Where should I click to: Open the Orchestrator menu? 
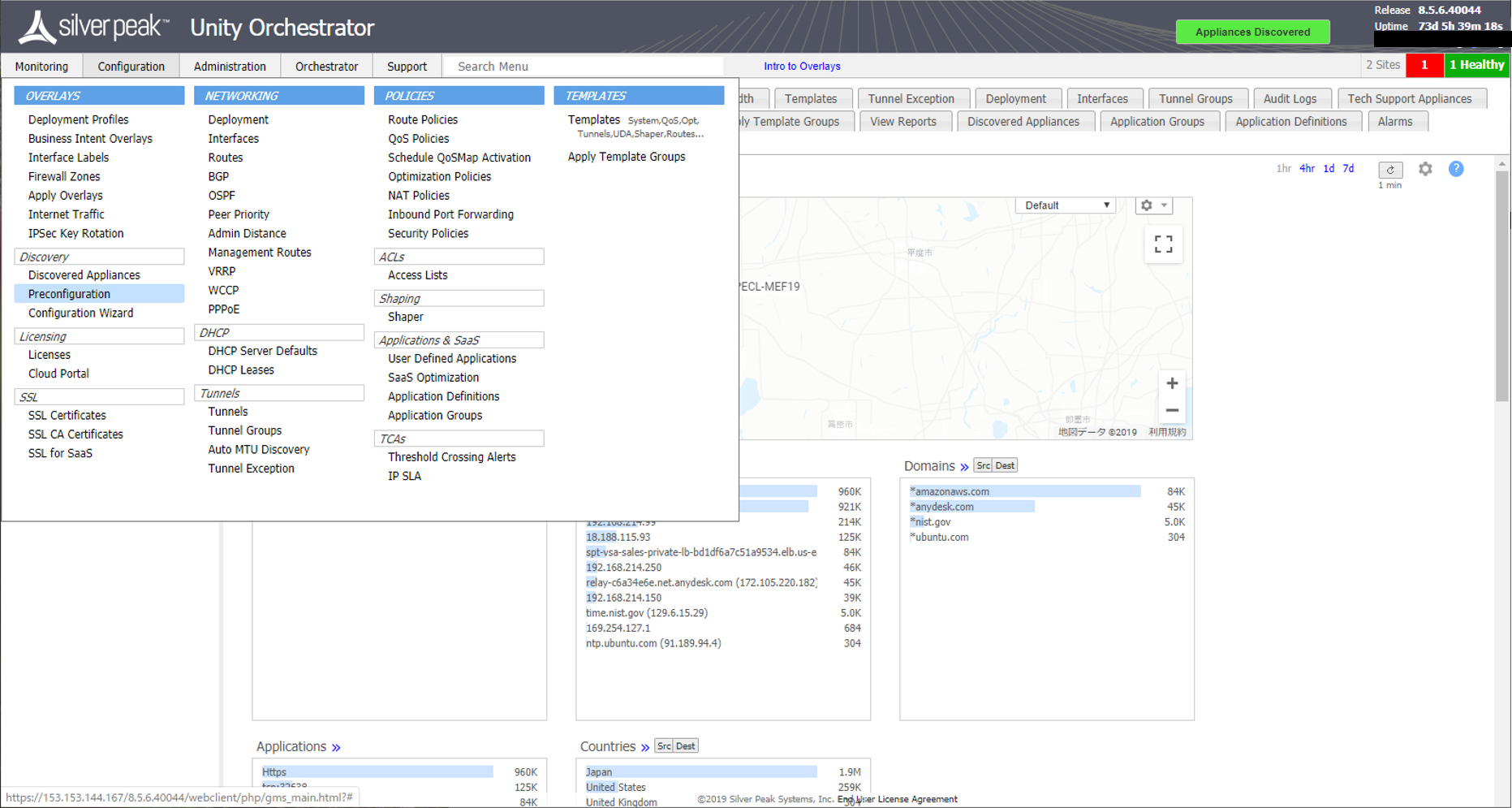(x=327, y=67)
